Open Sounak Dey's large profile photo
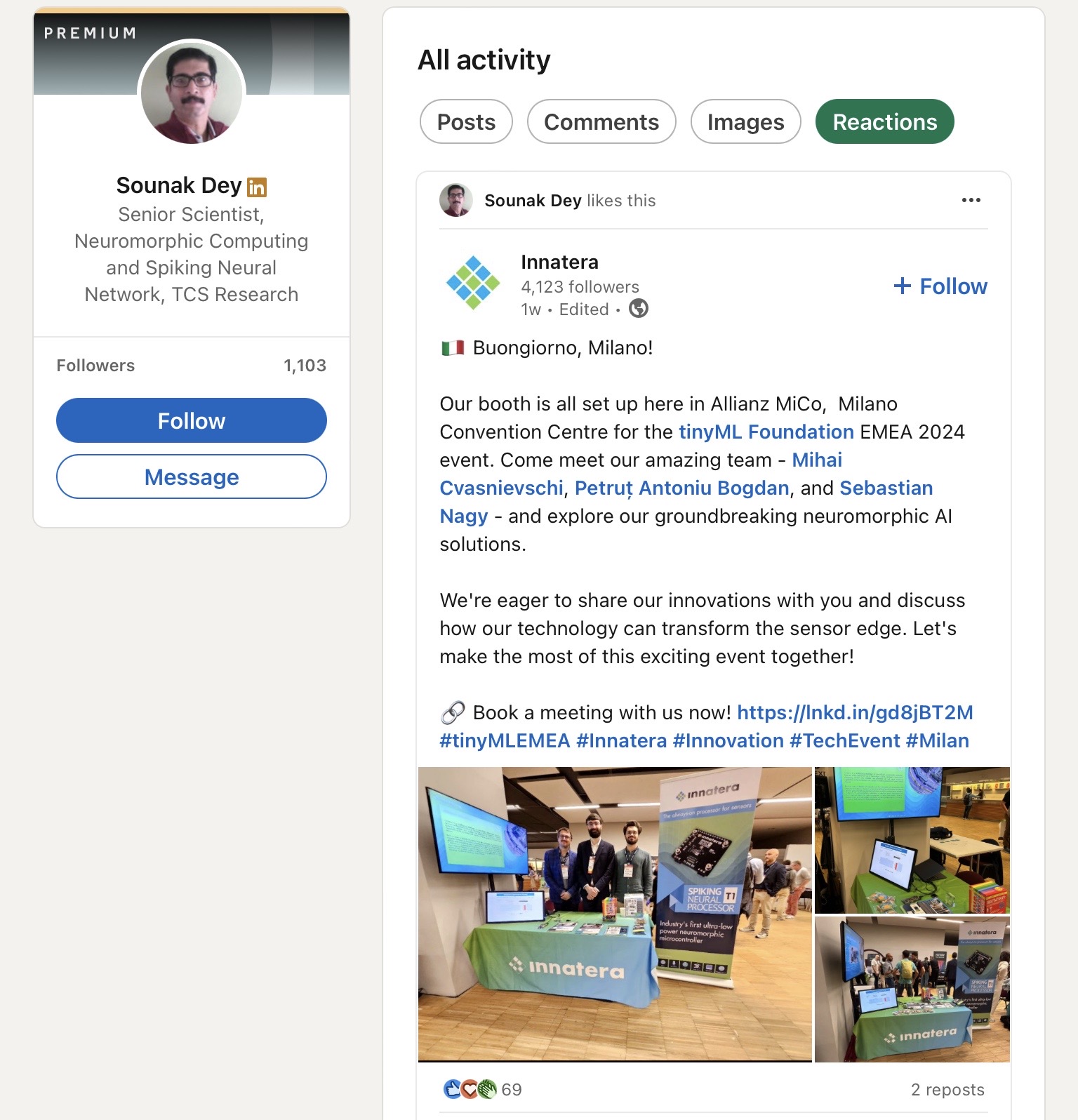Image resolution: width=1078 pixels, height=1120 pixels. [192, 93]
